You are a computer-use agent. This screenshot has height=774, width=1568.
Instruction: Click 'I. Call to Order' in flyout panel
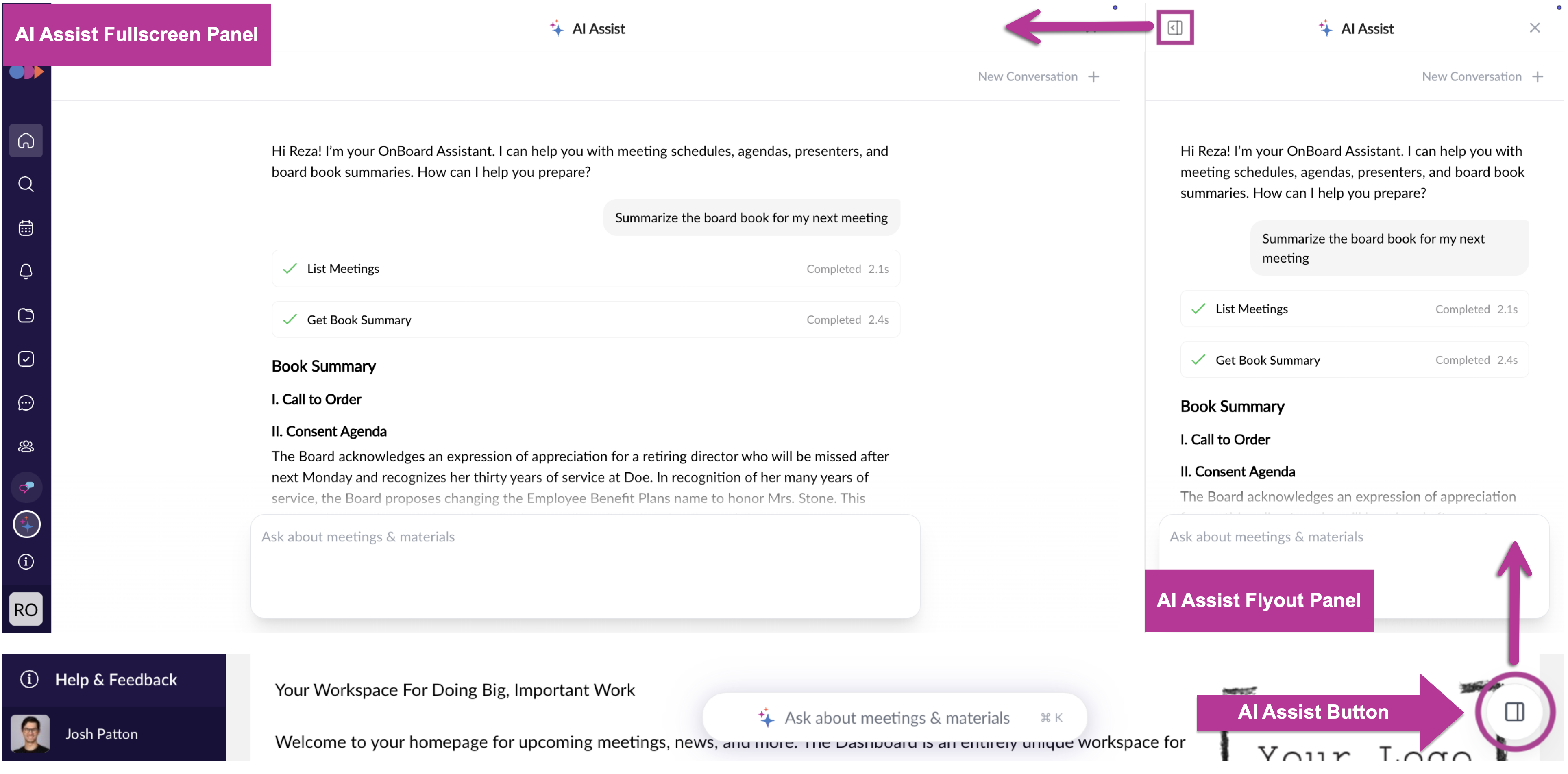point(1225,439)
